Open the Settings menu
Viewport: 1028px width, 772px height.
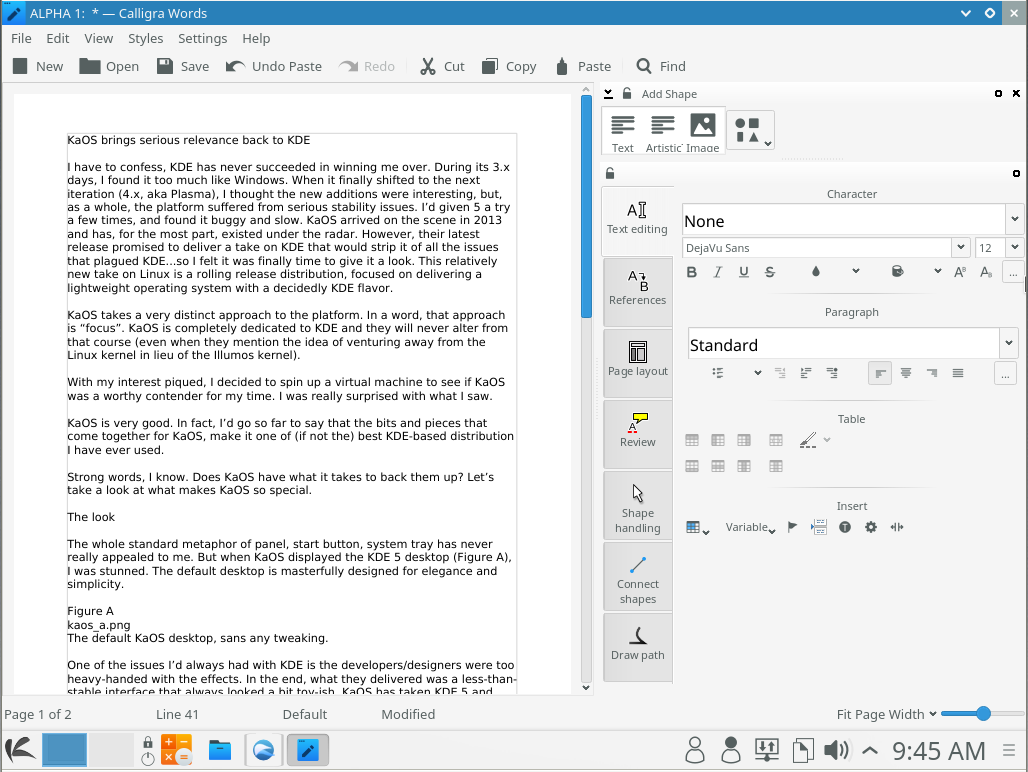pyautogui.click(x=203, y=39)
